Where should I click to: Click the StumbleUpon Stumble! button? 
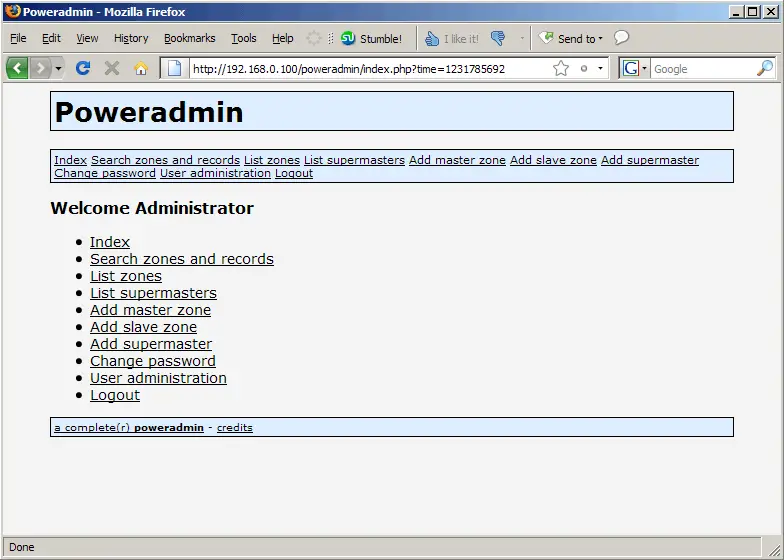point(372,38)
